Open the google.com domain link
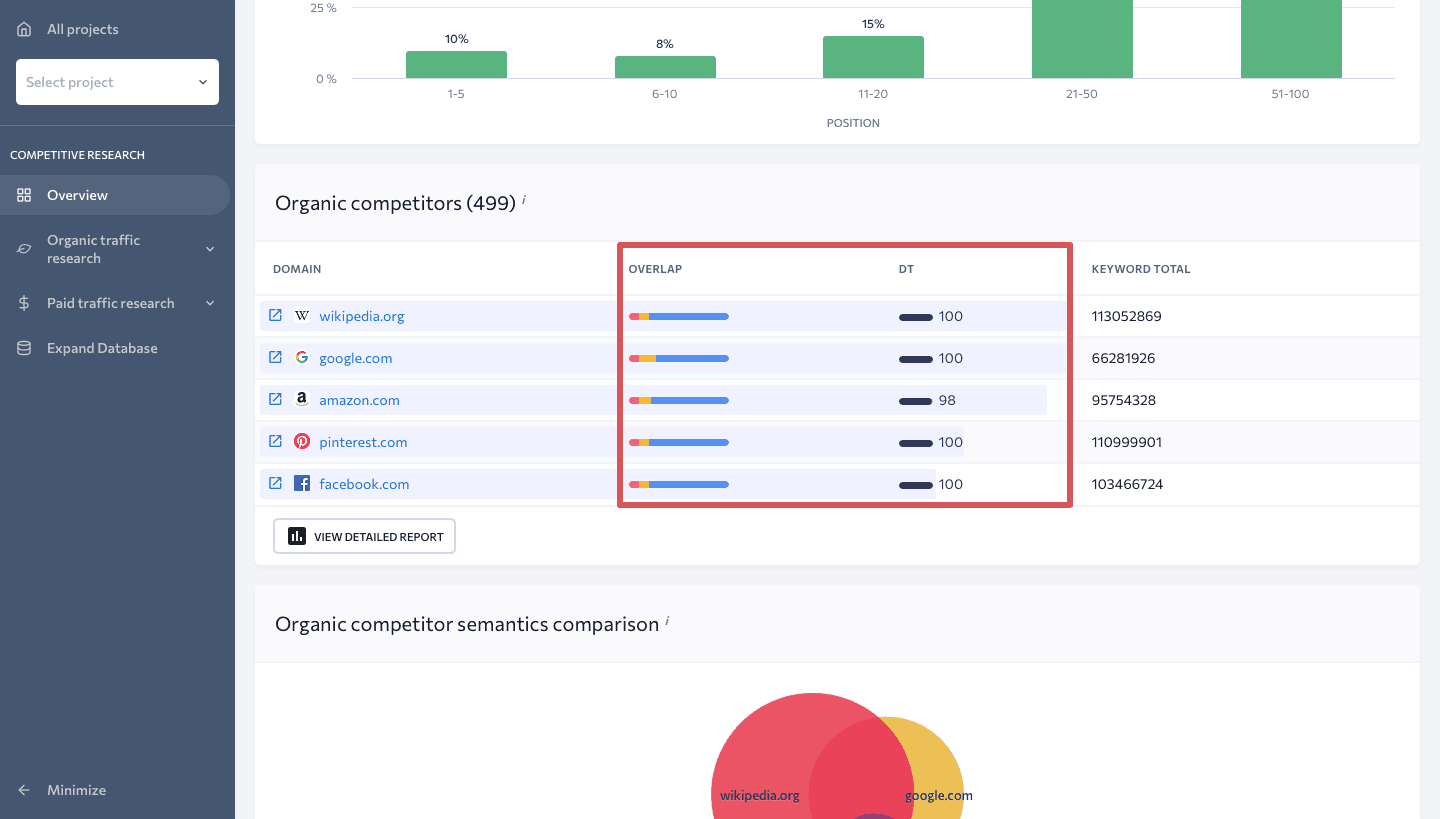 pos(356,358)
